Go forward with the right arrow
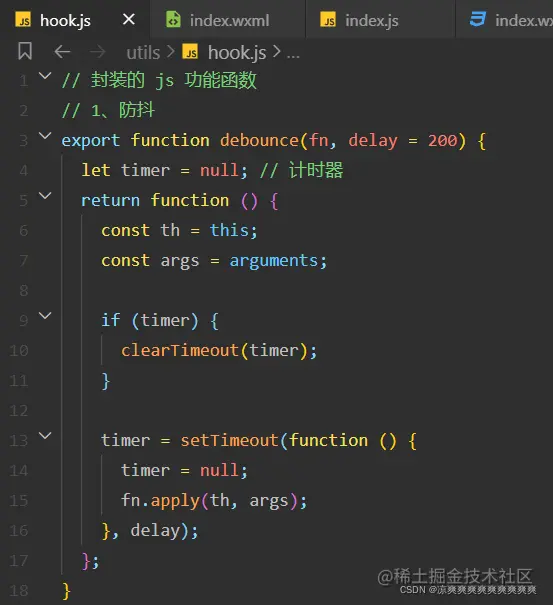The image size is (553, 605). (x=97, y=51)
